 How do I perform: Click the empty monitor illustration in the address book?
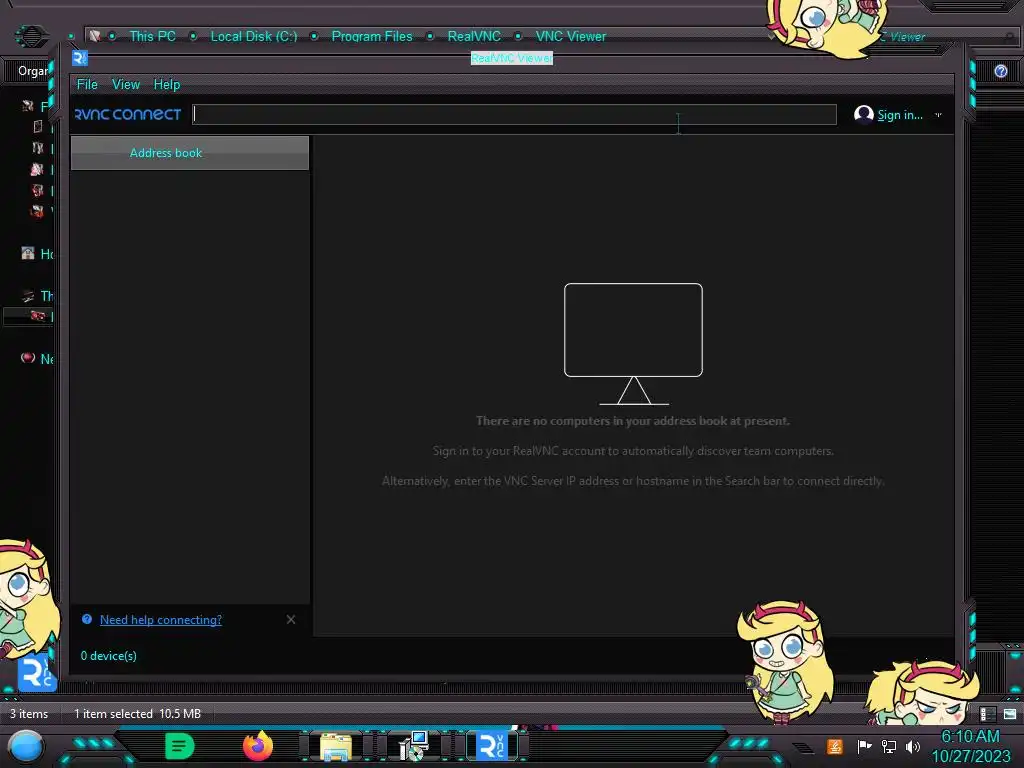(633, 344)
